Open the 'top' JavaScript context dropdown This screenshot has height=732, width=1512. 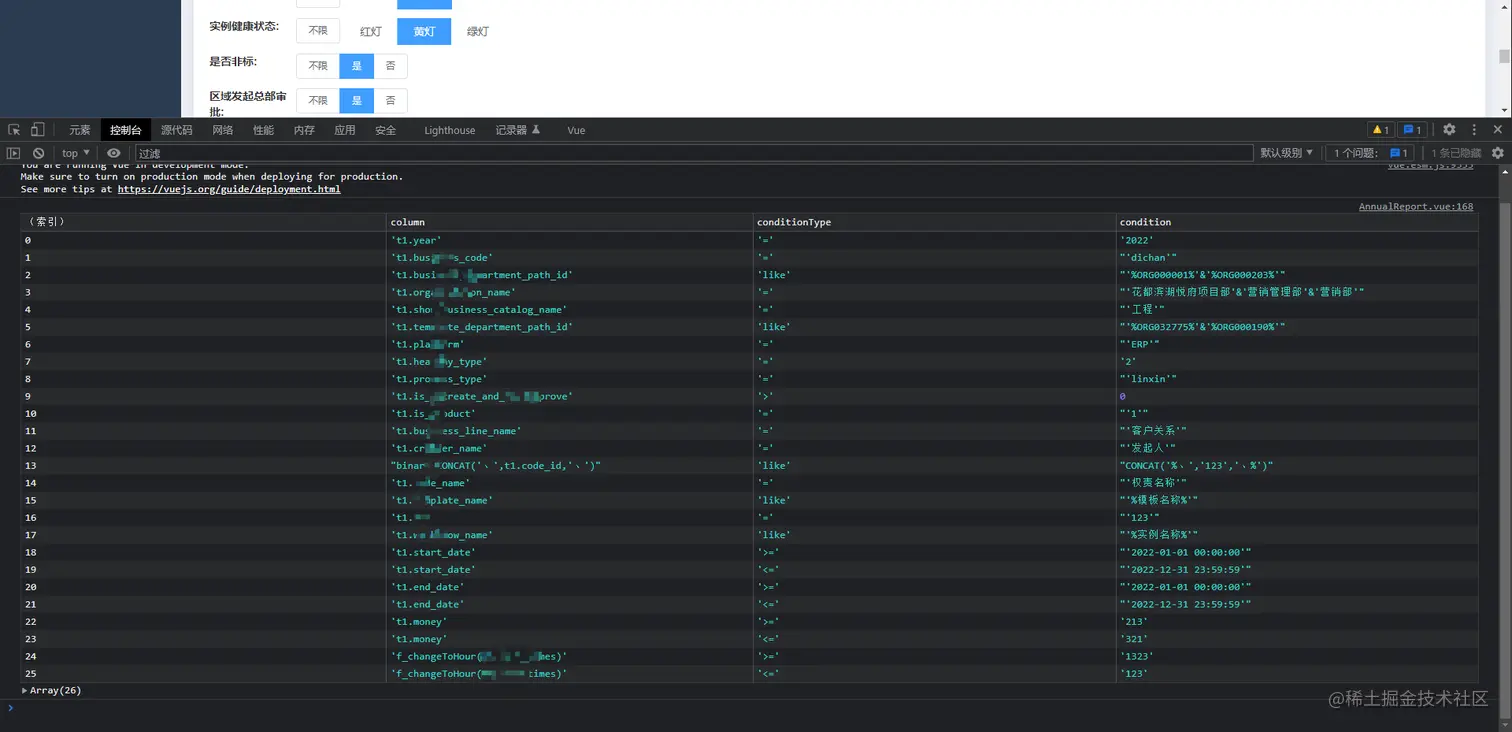[76, 153]
